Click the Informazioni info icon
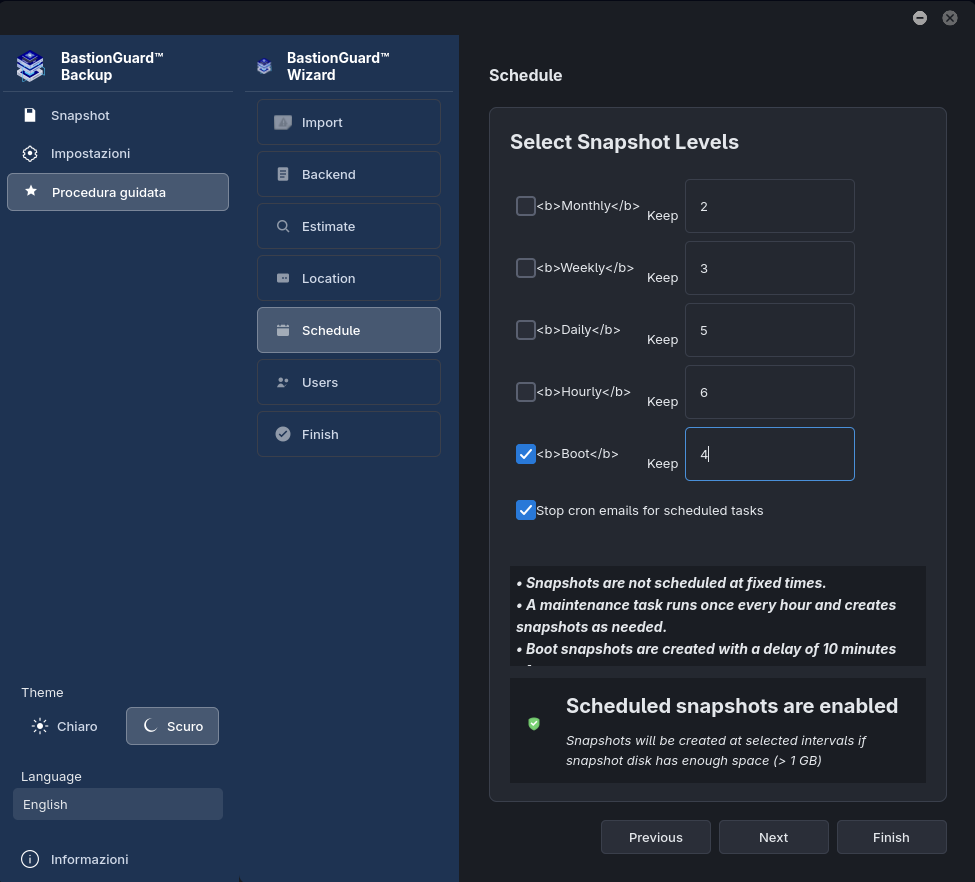This screenshot has width=975, height=882. tap(30, 859)
